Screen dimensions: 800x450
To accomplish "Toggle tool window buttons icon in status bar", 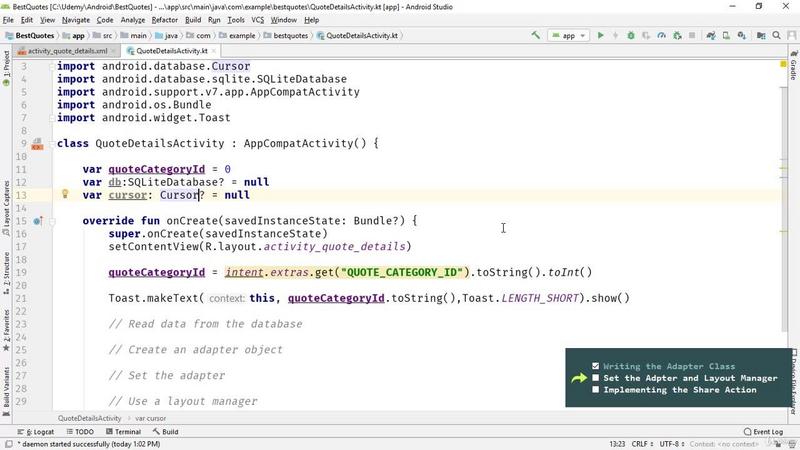I will pos(9,444).
